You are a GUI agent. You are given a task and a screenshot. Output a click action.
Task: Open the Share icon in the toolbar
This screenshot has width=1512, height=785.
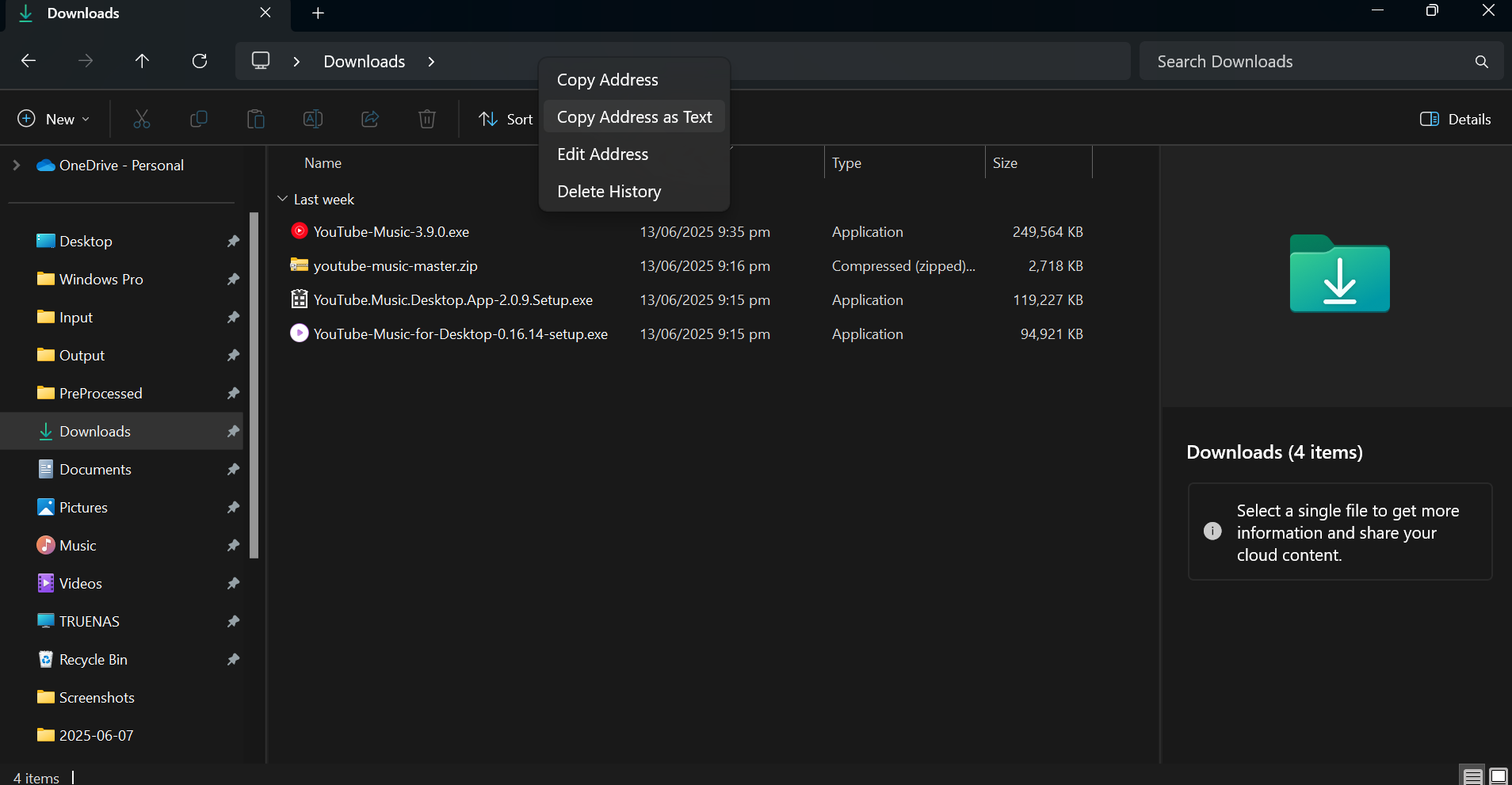tap(369, 119)
